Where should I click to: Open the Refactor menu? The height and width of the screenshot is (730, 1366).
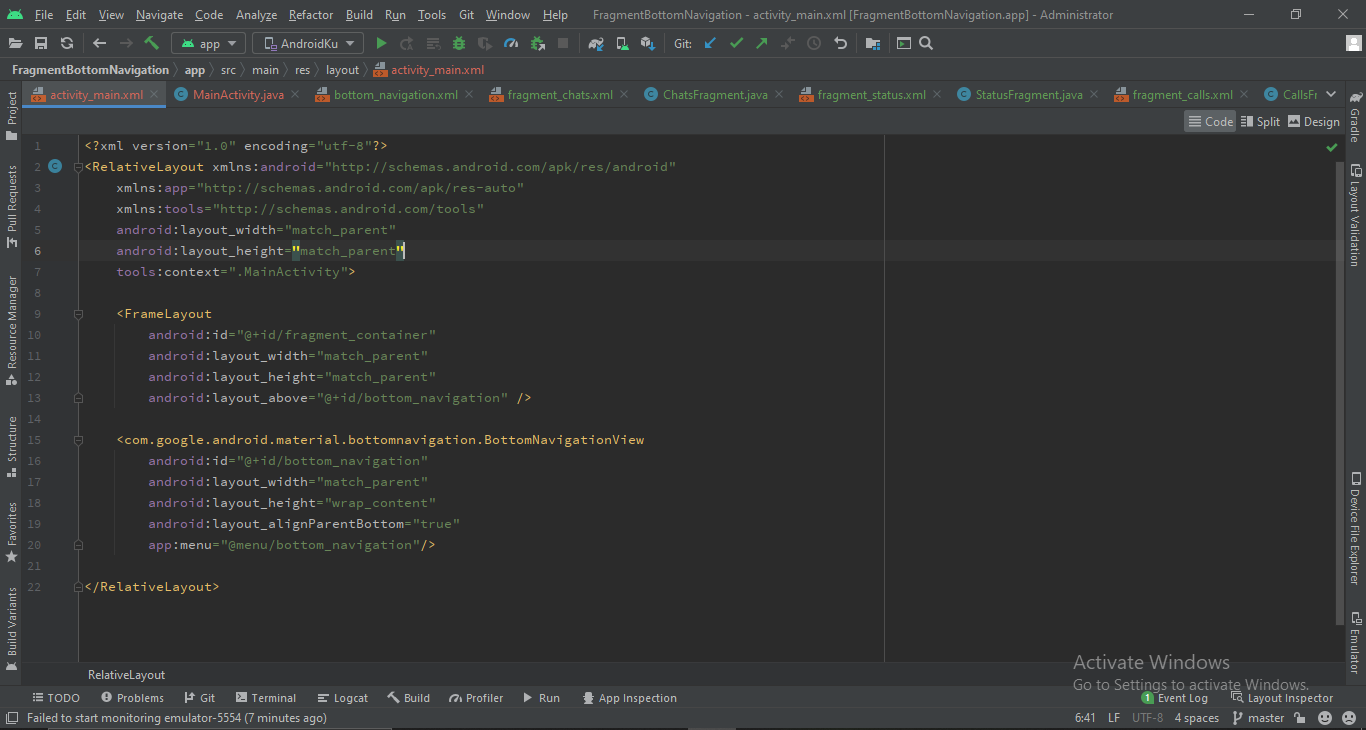point(310,15)
